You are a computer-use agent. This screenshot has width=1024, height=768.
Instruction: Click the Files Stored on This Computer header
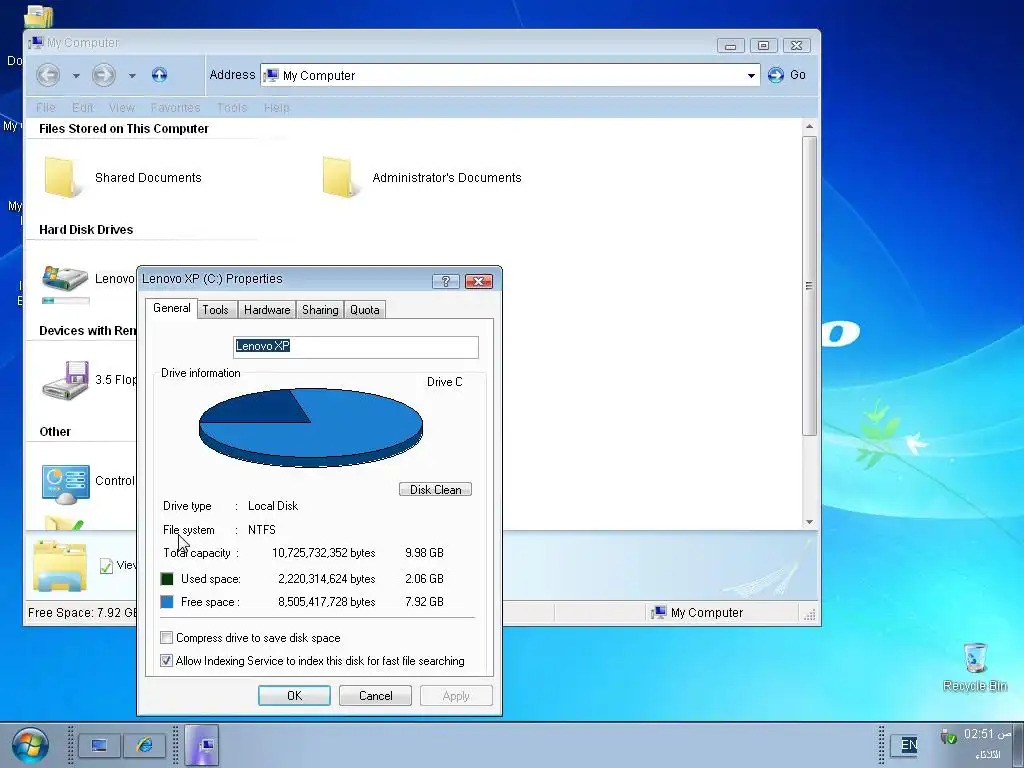pos(123,129)
